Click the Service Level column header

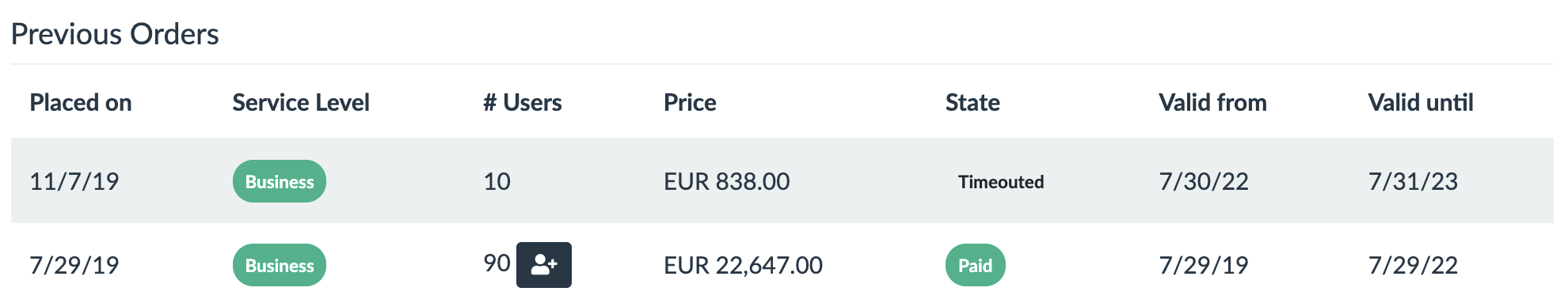tap(301, 103)
